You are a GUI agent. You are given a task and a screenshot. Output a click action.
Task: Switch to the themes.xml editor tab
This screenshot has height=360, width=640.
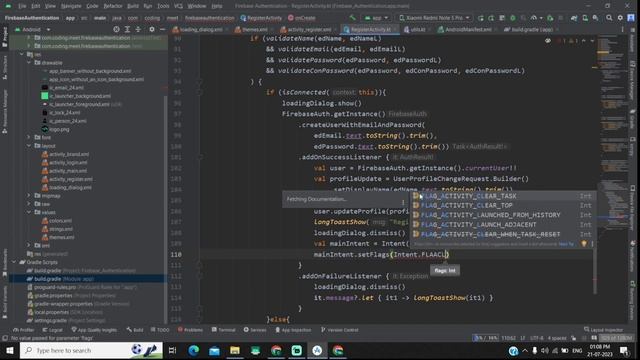pyautogui.click(x=253, y=29)
